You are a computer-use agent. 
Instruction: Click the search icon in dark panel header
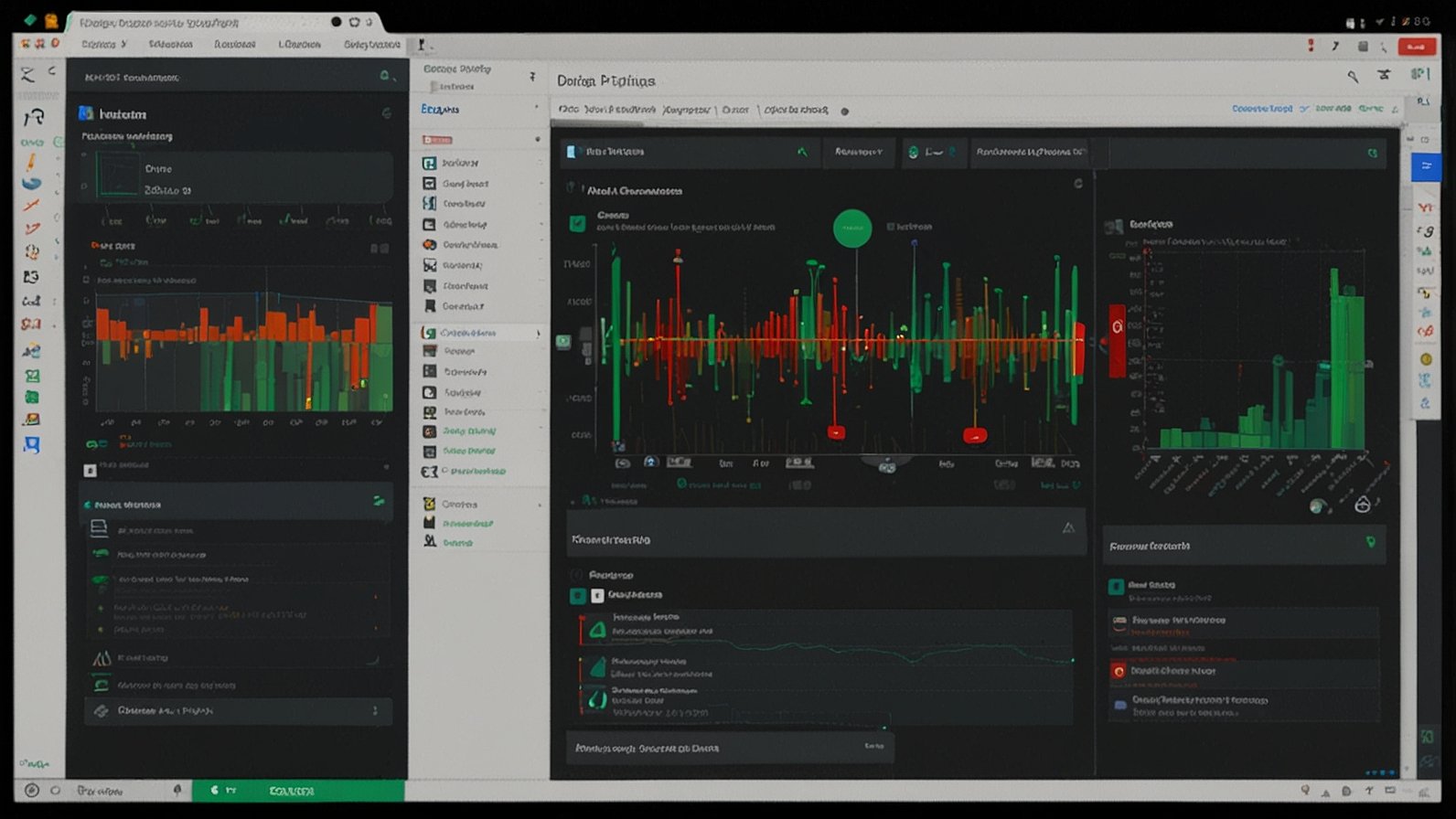click(385, 77)
